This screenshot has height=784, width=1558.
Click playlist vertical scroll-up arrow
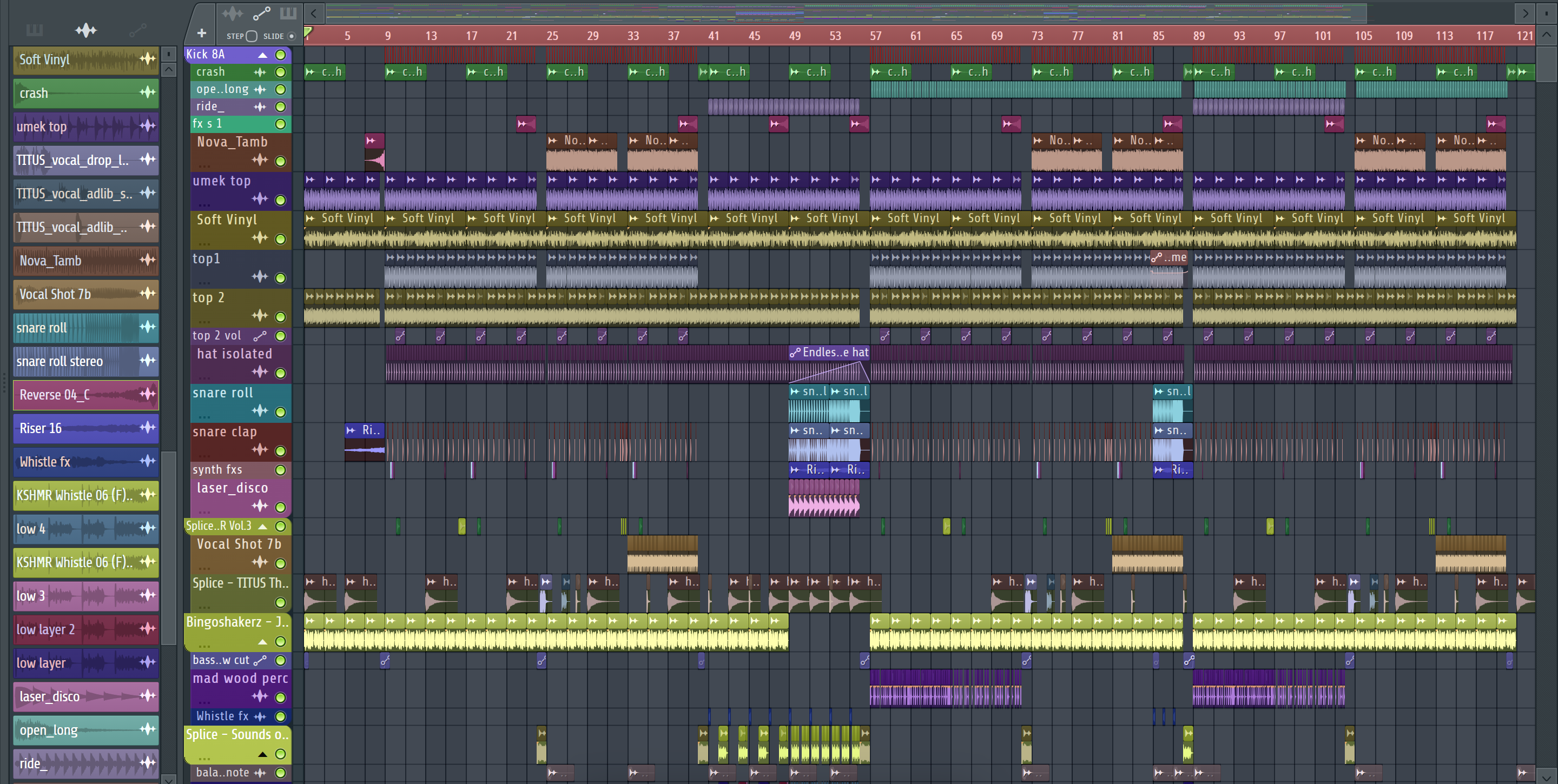click(1547, 35)
